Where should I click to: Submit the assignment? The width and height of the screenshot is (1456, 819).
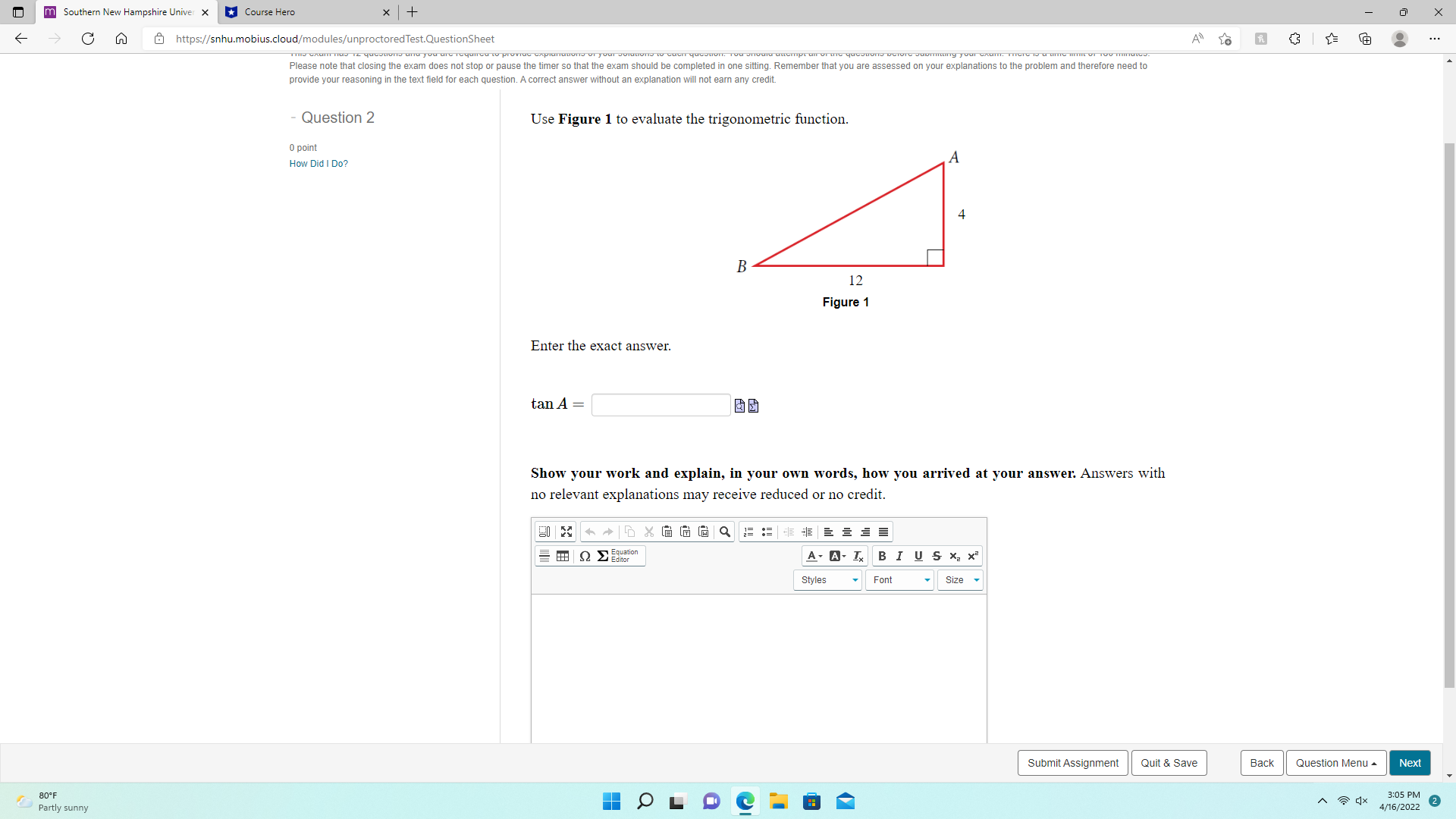point(1072,763)
